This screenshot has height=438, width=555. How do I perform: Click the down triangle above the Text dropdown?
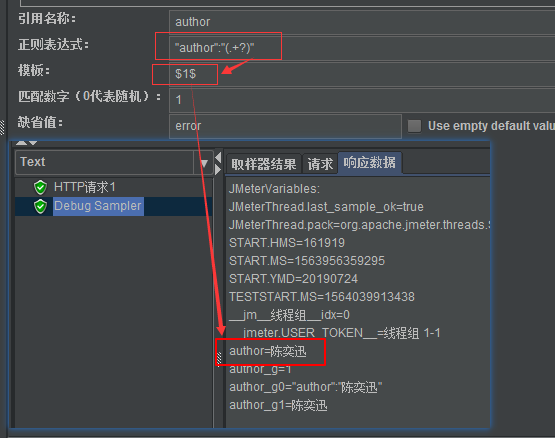pos(33,143)
